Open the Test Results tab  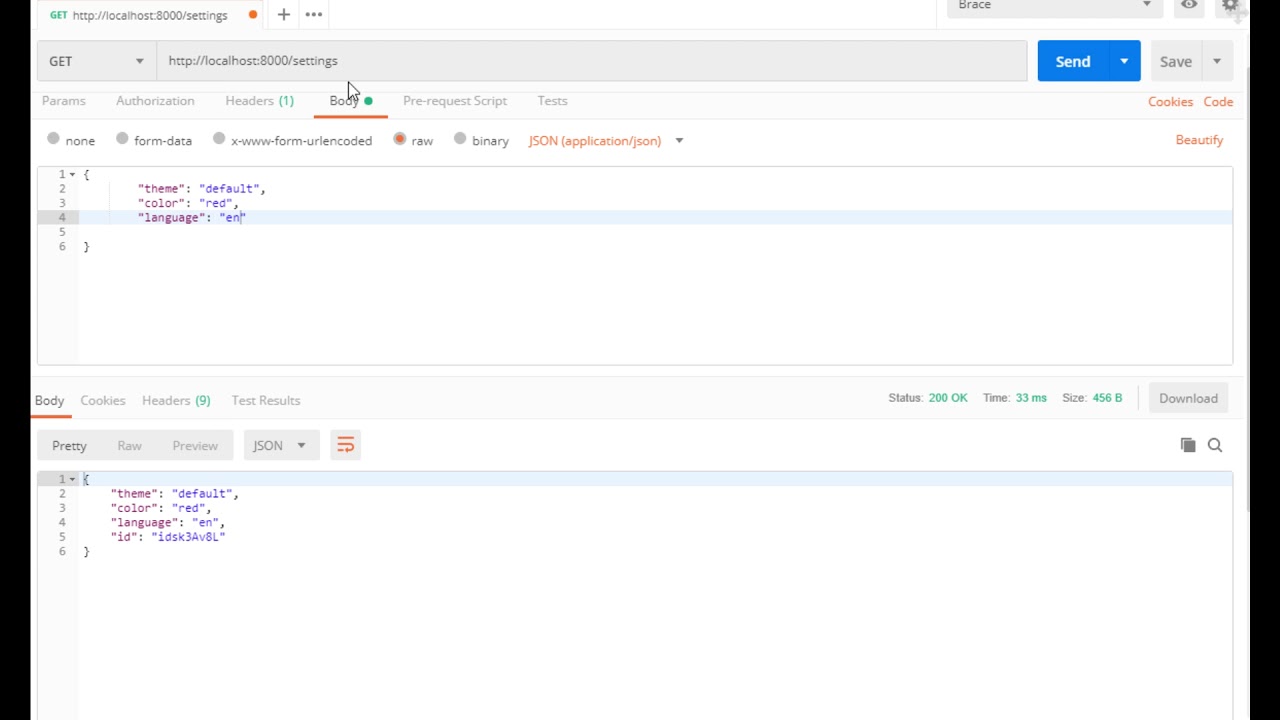tap(266, 400)
